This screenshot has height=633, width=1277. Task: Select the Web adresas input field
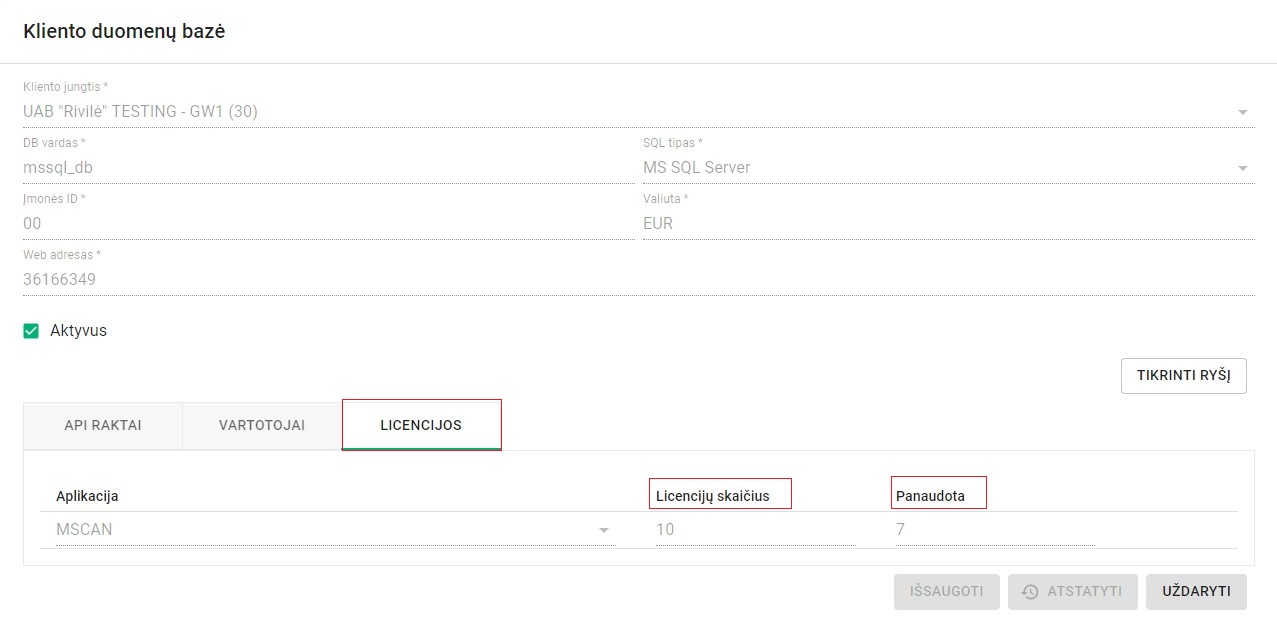coord(638,280)
